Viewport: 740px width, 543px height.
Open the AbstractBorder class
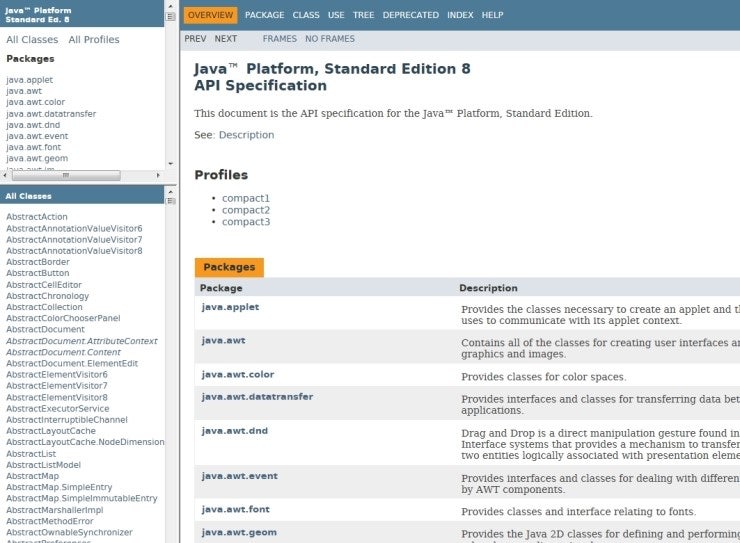[38, 262]
